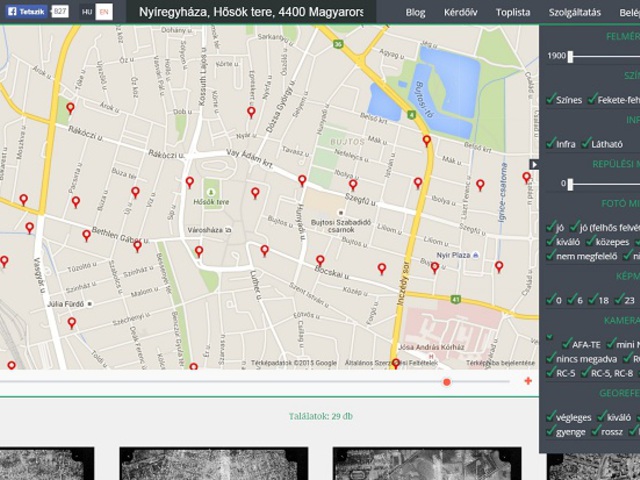Open the Toplista menu item
640x480 pixels.
pos(513,13)
